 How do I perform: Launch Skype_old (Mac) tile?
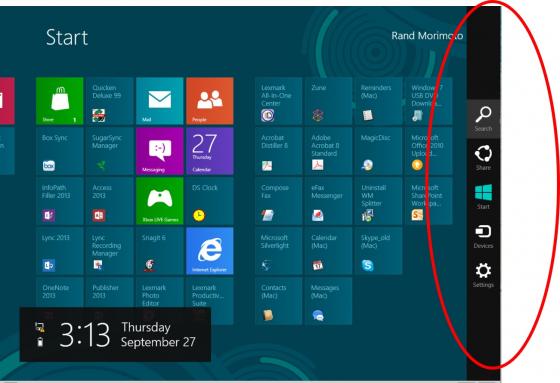tap(379, 251)
